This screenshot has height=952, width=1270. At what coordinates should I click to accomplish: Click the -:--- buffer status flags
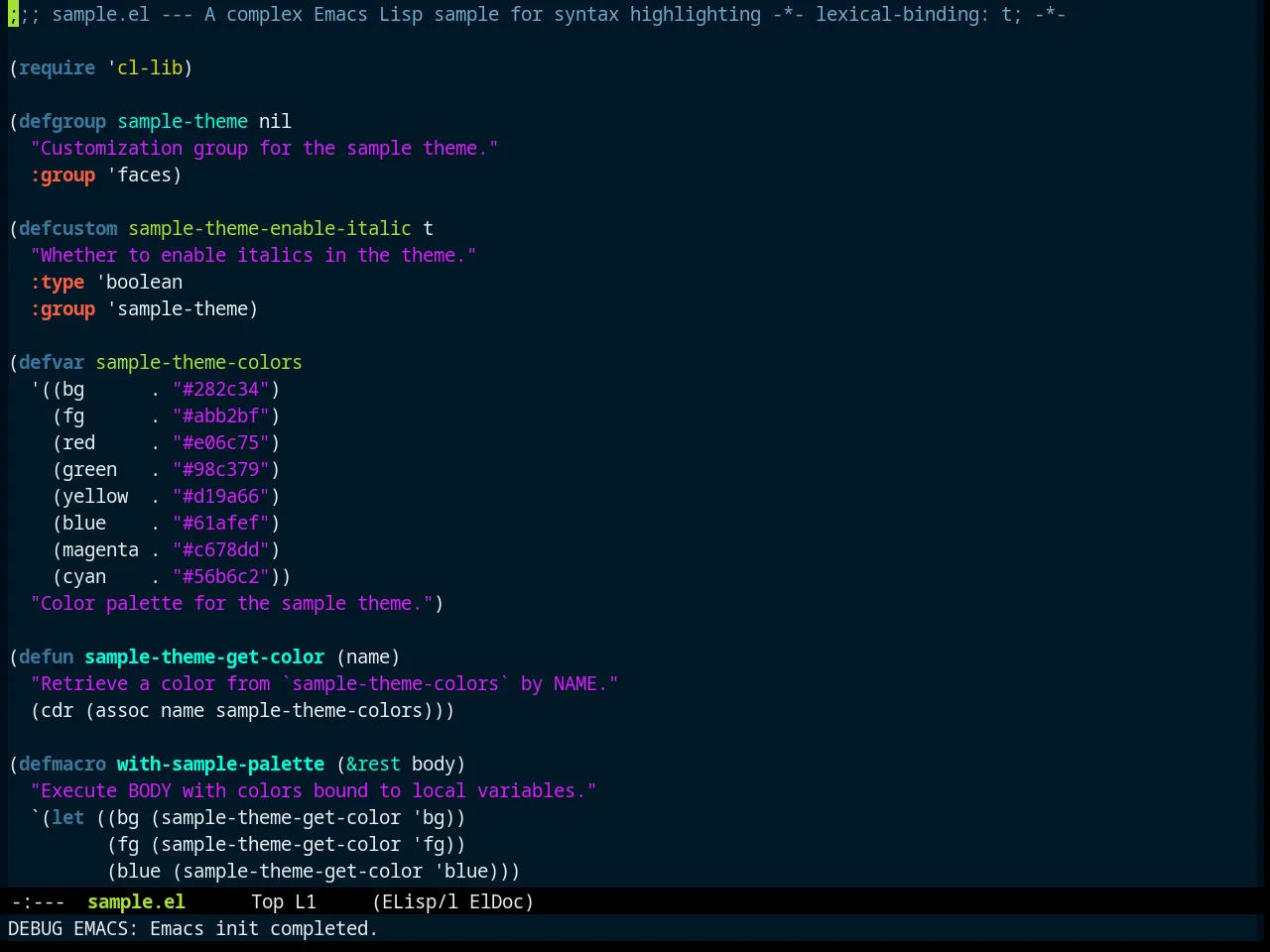tap(38, 901)
